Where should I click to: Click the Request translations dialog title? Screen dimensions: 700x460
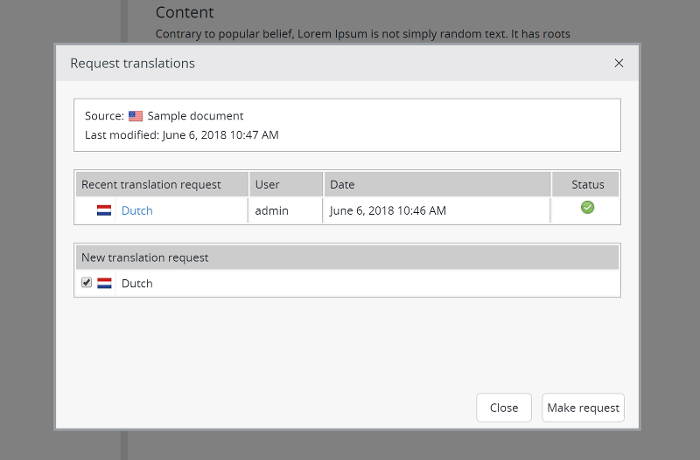click(x=133, y=63)
